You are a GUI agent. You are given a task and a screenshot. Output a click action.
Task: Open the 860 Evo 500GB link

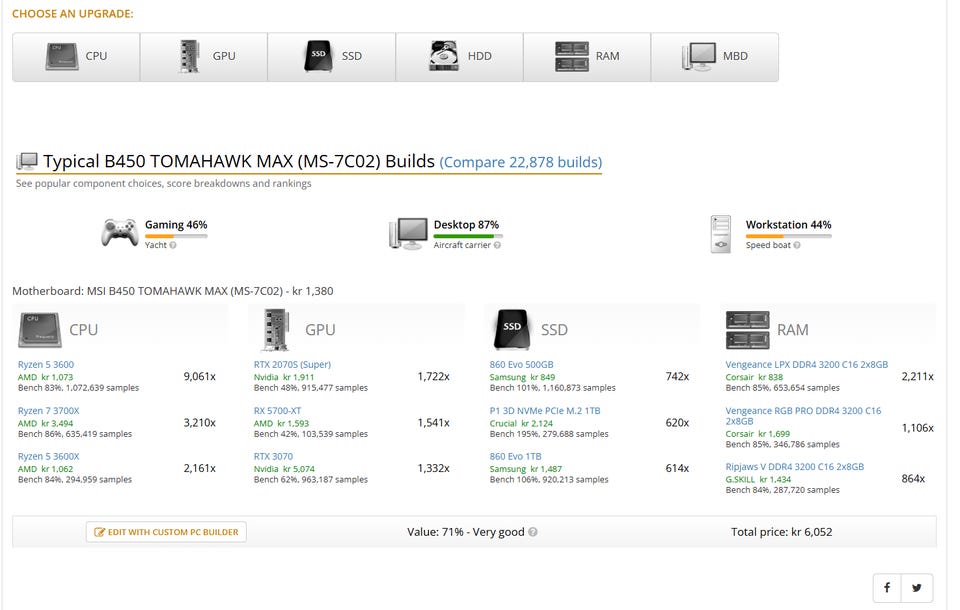[521, 364]
